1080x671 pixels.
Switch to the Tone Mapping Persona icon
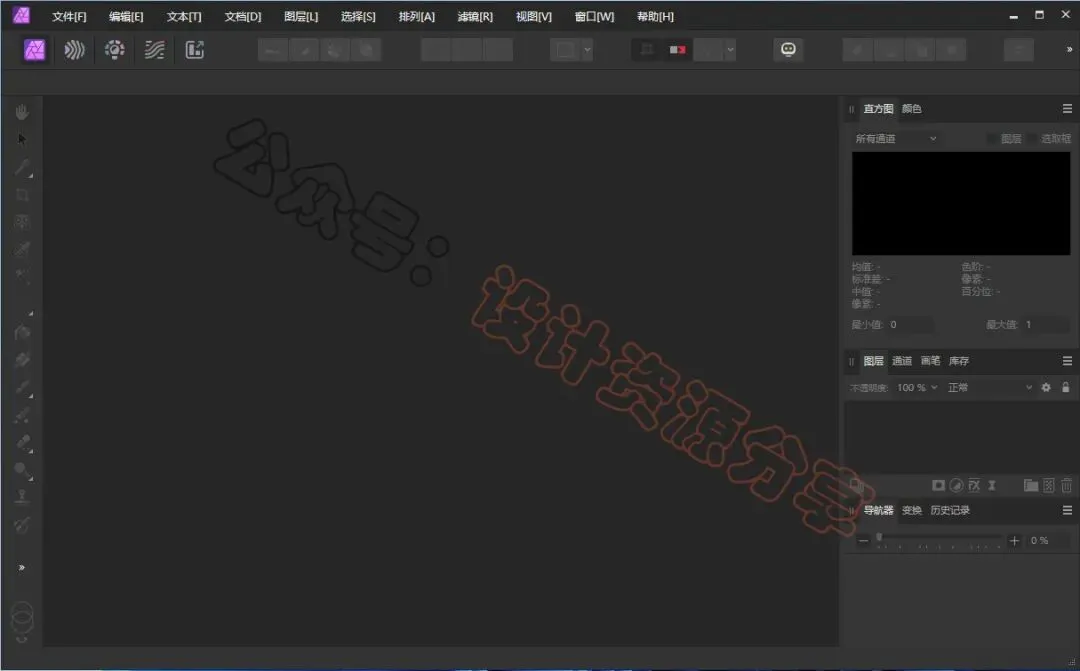(x=154, y=50)
